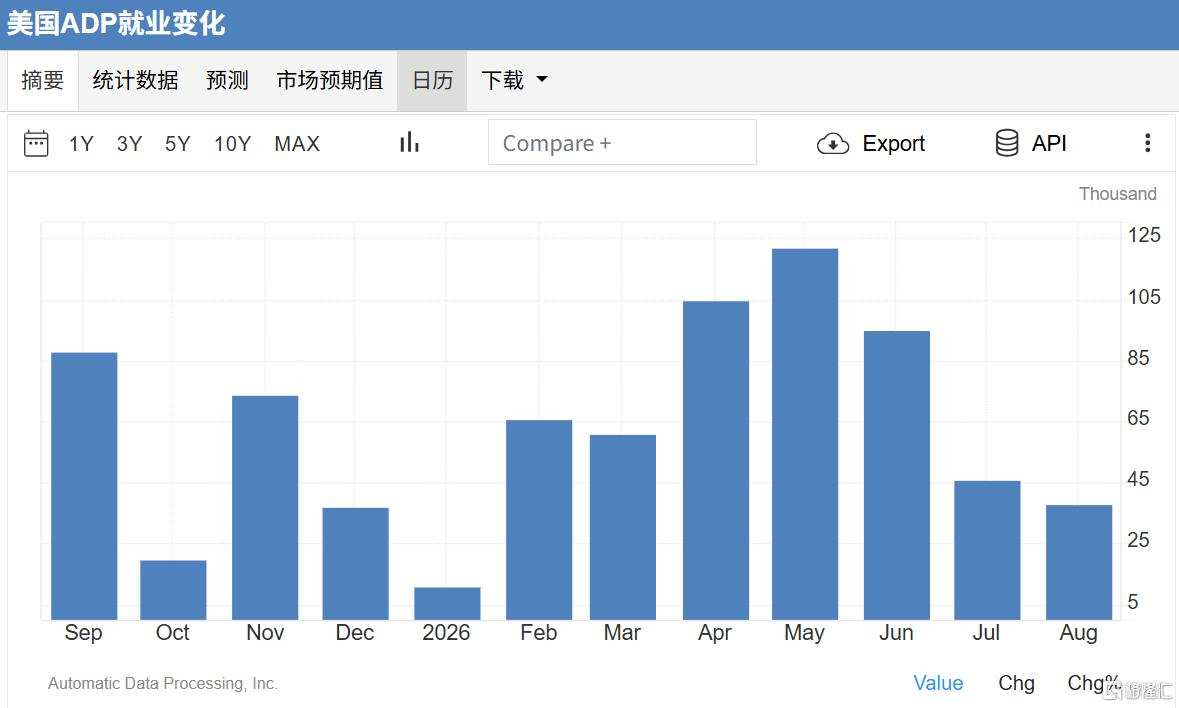Select the Chg% display mode
Image resolution: width=1179 pixels, height=708 pixels.
point(1094,683)
